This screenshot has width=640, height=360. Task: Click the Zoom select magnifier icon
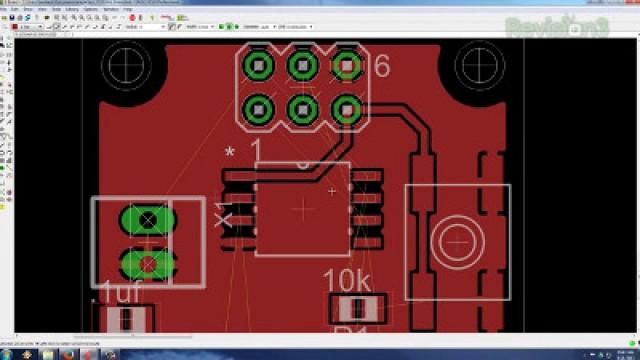(x=105, y=18)
